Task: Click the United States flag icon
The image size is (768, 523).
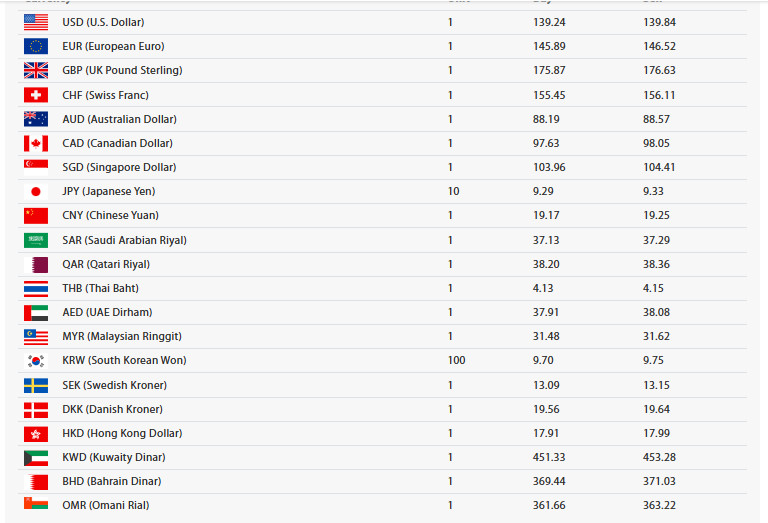Action: [36, 22]
